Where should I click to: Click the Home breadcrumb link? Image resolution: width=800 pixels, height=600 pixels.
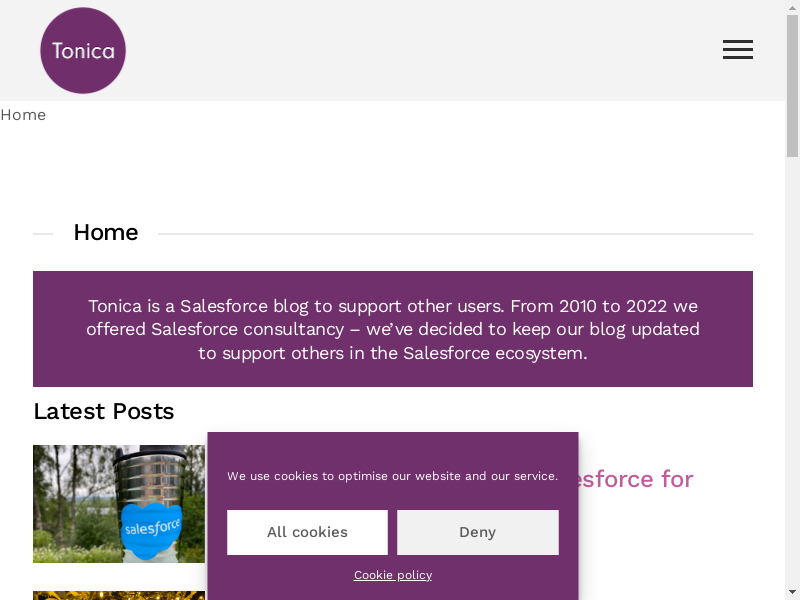click(23, 115)
